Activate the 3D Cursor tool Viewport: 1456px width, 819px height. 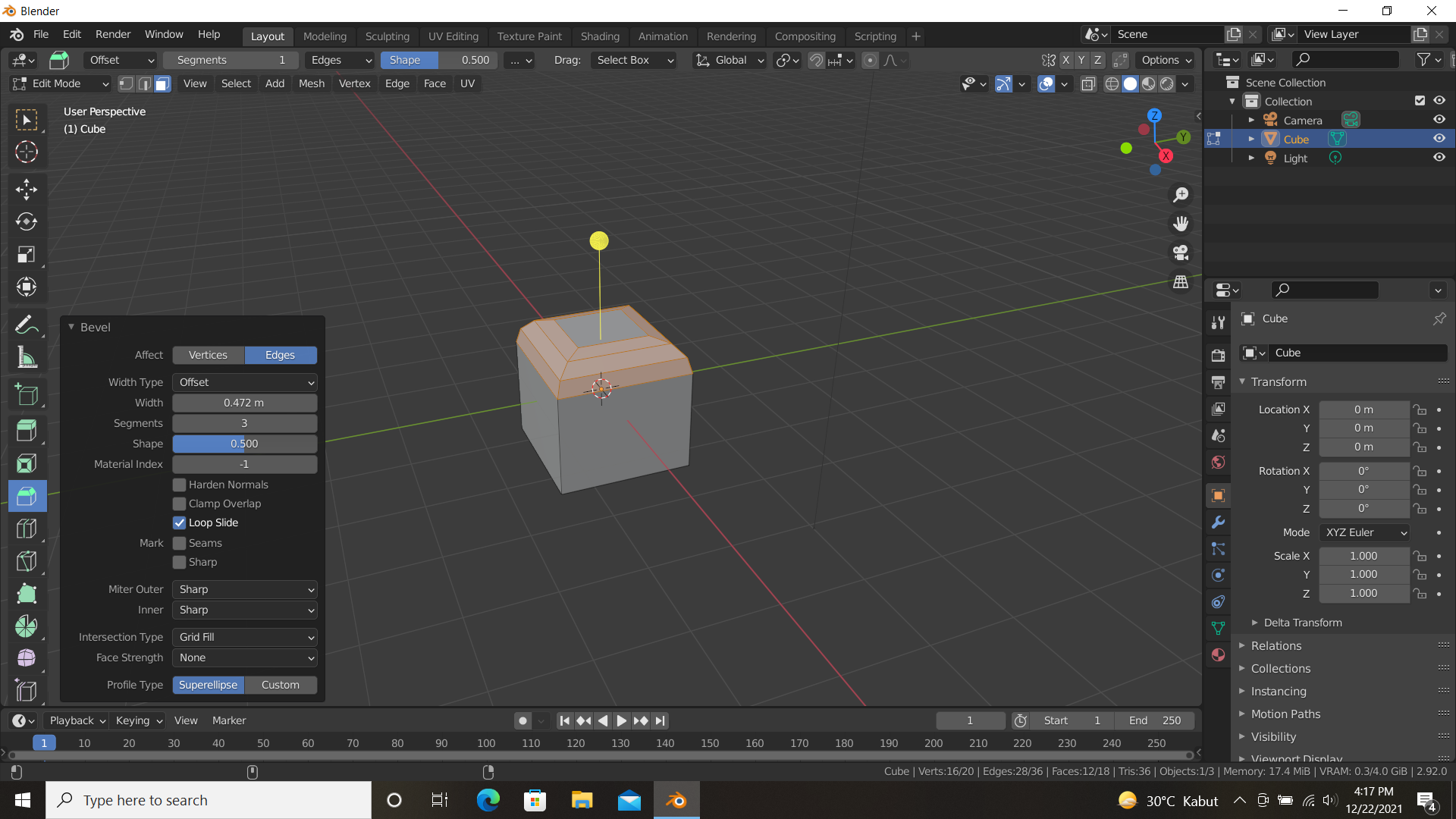click(x=27, y=152)
